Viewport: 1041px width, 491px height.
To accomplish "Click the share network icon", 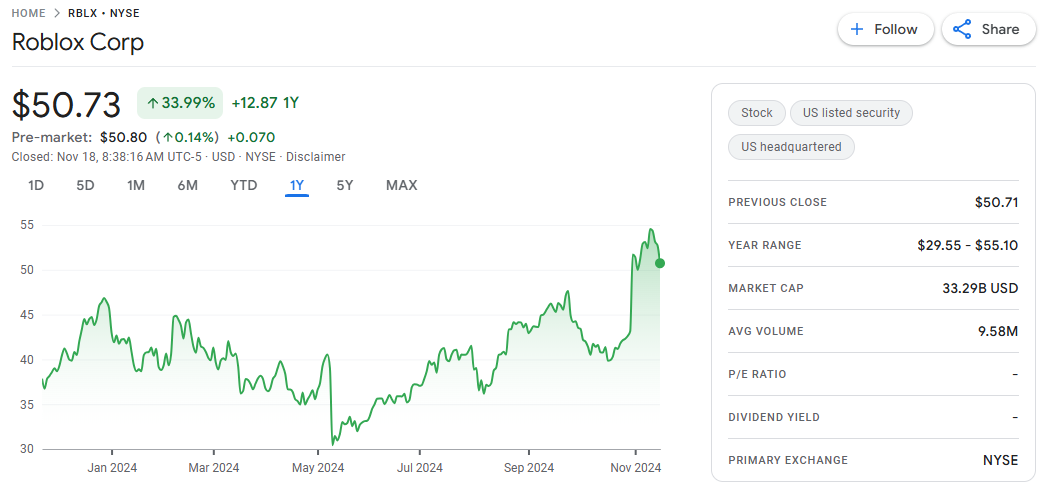I will coord(962,29).
